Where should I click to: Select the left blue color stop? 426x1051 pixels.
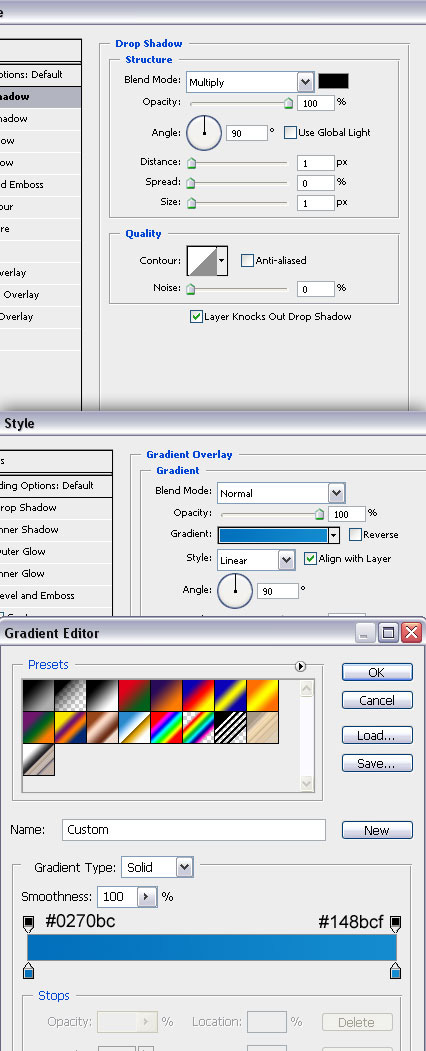point(28,970)
